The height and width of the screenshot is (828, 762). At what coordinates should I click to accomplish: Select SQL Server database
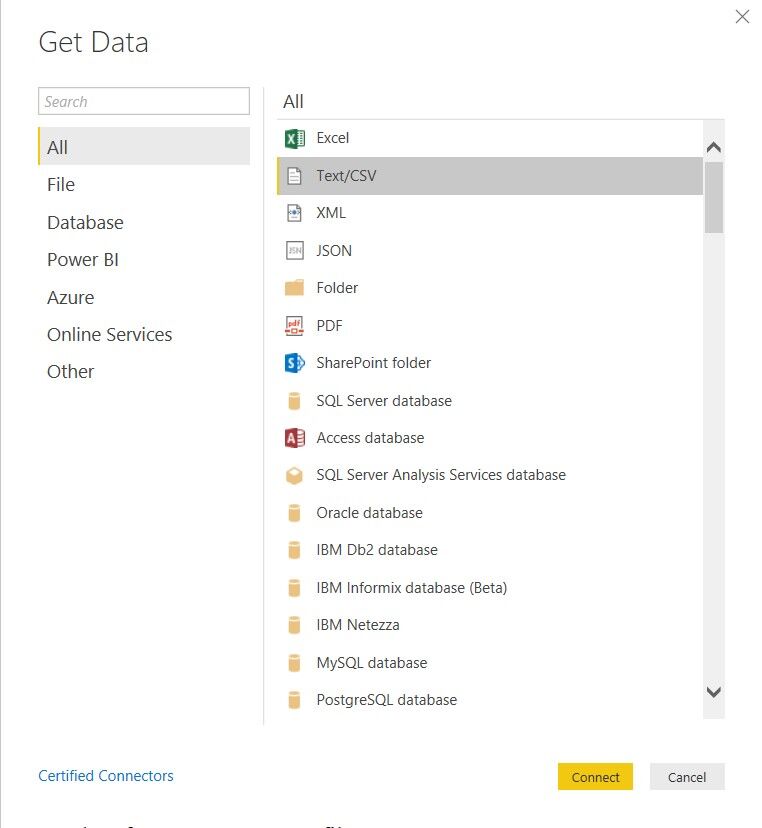click(x=386, y=399)
